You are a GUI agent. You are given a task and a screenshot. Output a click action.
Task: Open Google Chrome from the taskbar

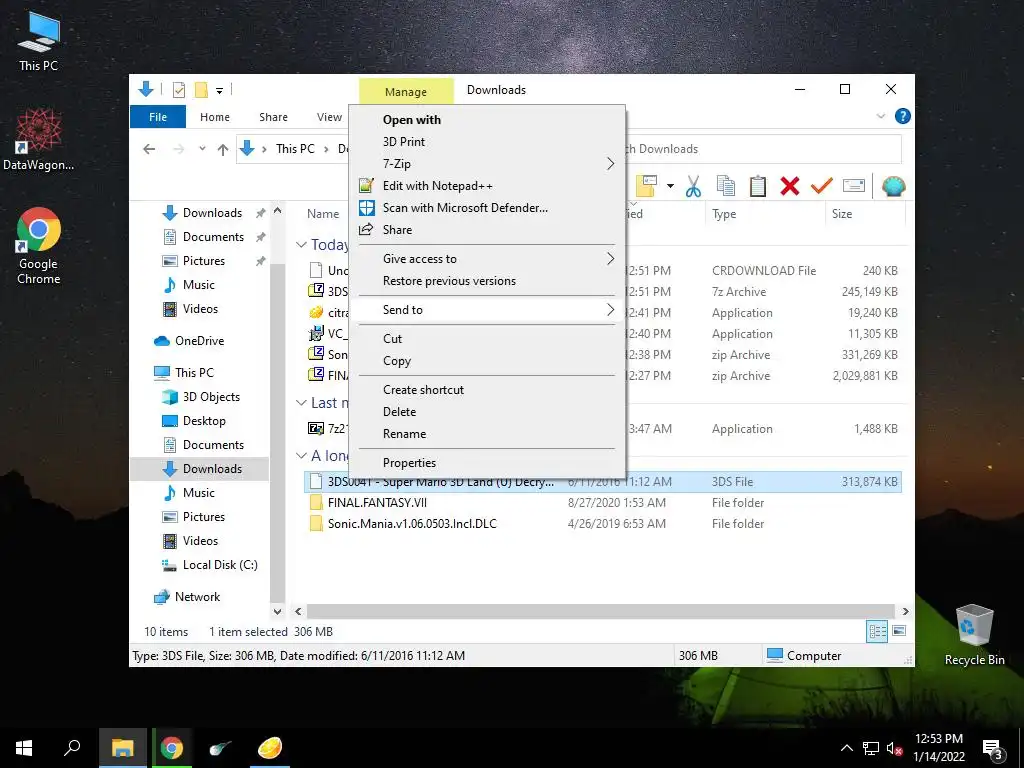(172, 748)
